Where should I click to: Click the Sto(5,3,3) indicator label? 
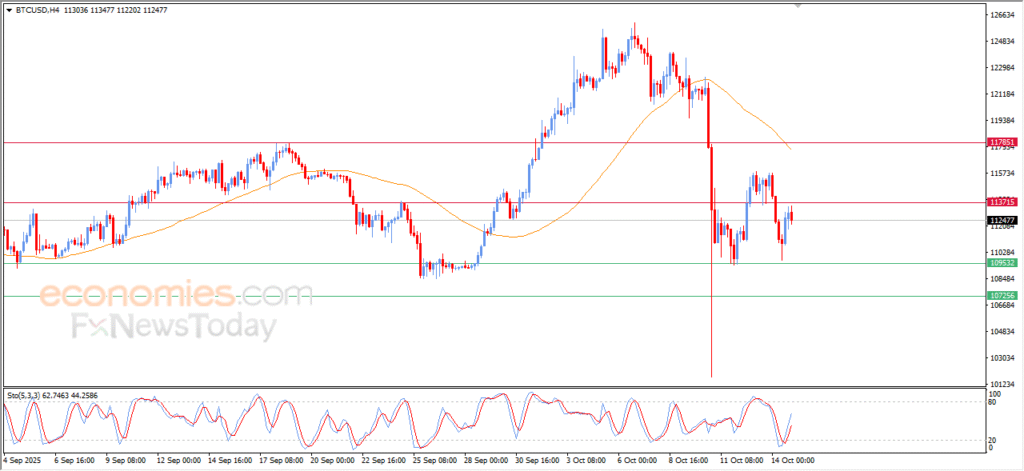[x=27, y=396]
